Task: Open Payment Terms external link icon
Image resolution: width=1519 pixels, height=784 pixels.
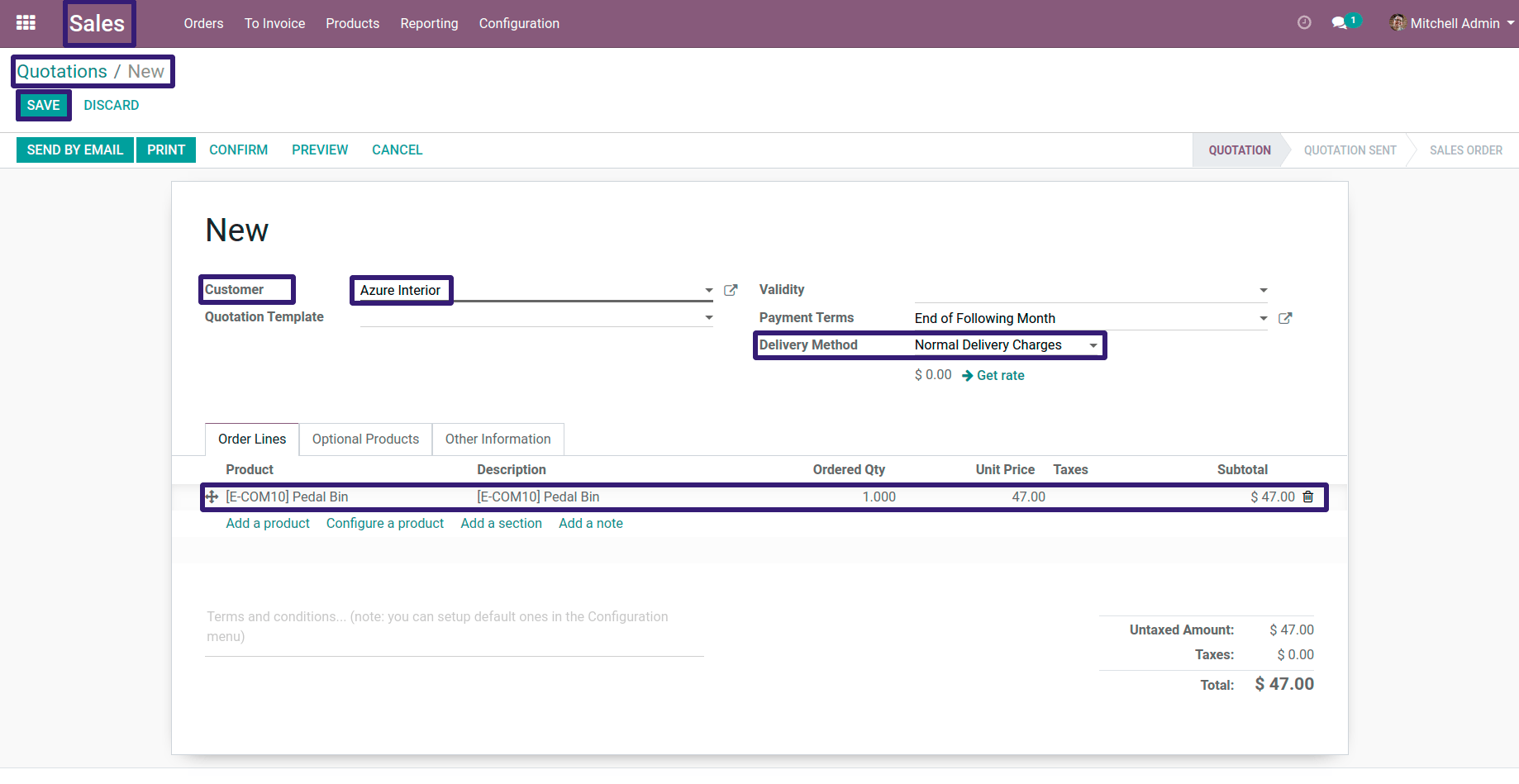Action: [1285, 318]
